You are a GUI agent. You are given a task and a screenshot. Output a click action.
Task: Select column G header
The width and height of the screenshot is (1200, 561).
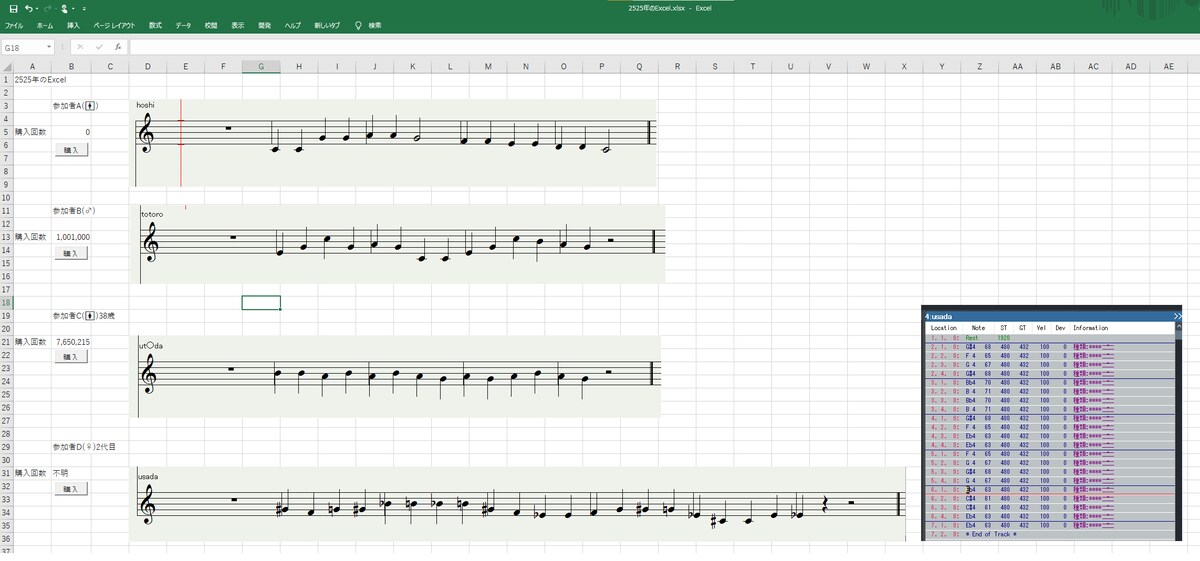[x=261, y=66]
